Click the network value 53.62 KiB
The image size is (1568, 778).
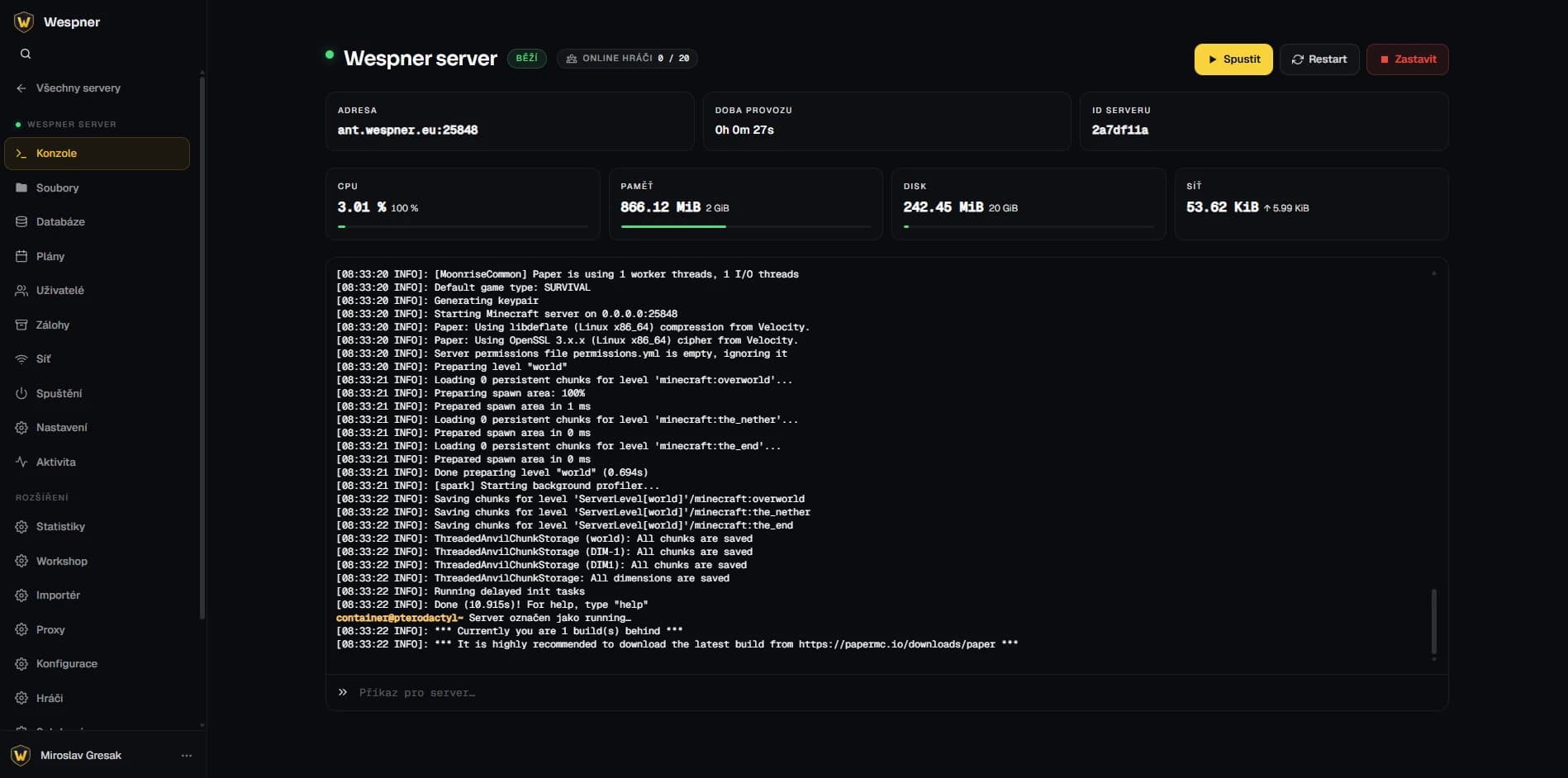[x=1222, y=207]
